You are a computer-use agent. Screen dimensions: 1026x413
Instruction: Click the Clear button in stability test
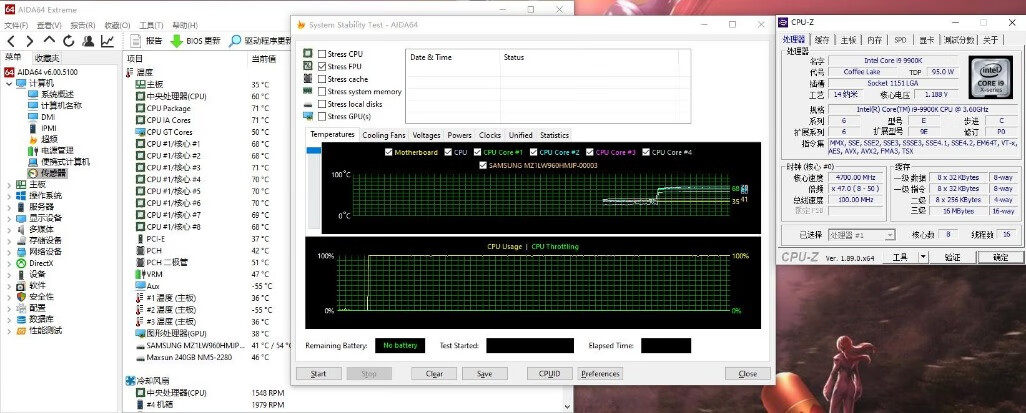(x=434, y=374)
